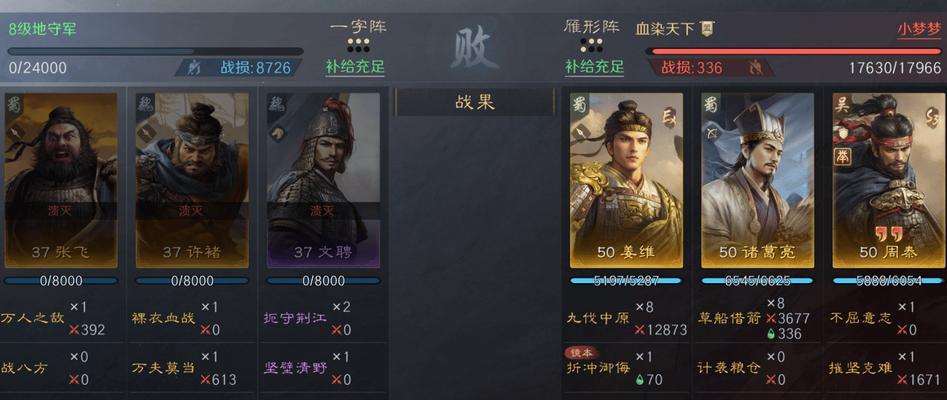
Task: Click the cavalry icon beside 战损:336
Action: (x=755, y=68)
